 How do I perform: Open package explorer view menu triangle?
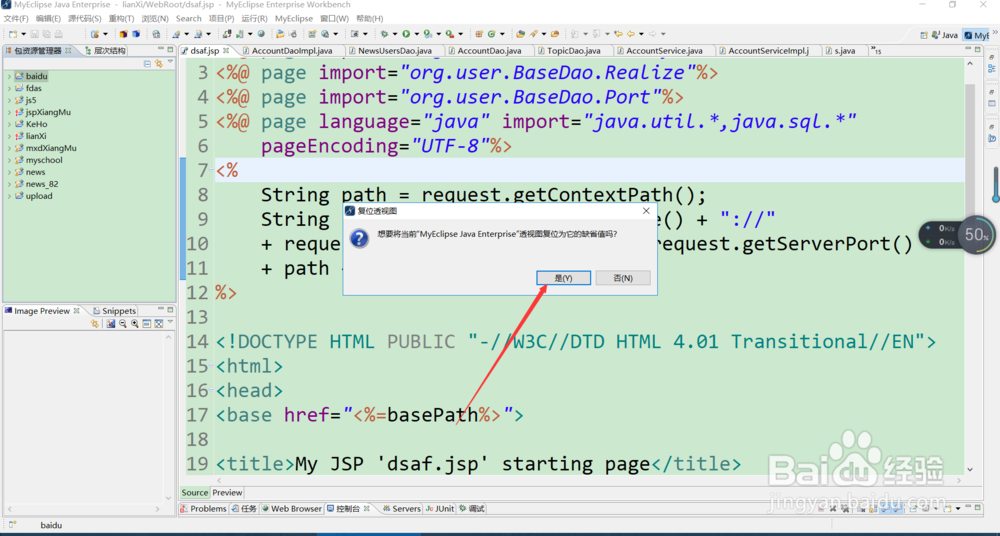click(170, 63)
